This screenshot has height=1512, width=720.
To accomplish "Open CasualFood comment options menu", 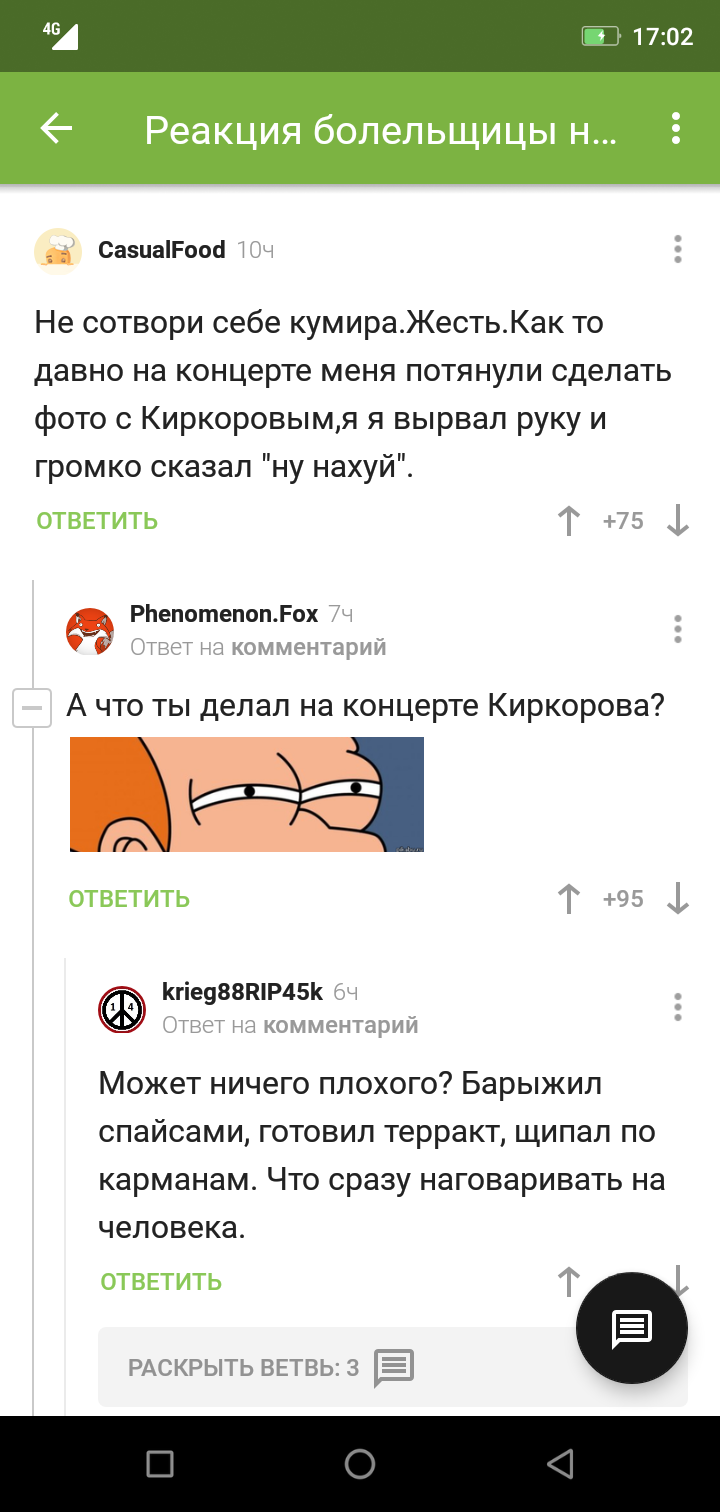I will pyautogui.click(x=678, y=250).
